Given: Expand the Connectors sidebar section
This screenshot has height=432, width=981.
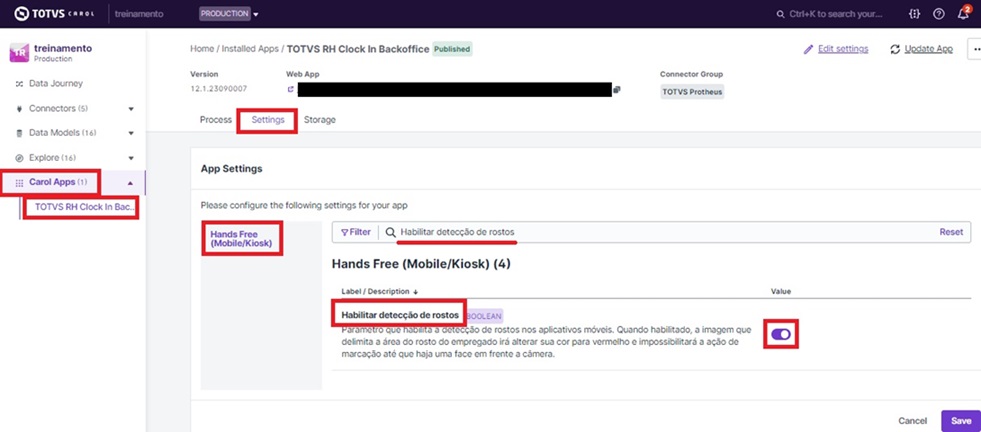Looking at the screenshot, I should pyautogui.click(x=131, y=108).
